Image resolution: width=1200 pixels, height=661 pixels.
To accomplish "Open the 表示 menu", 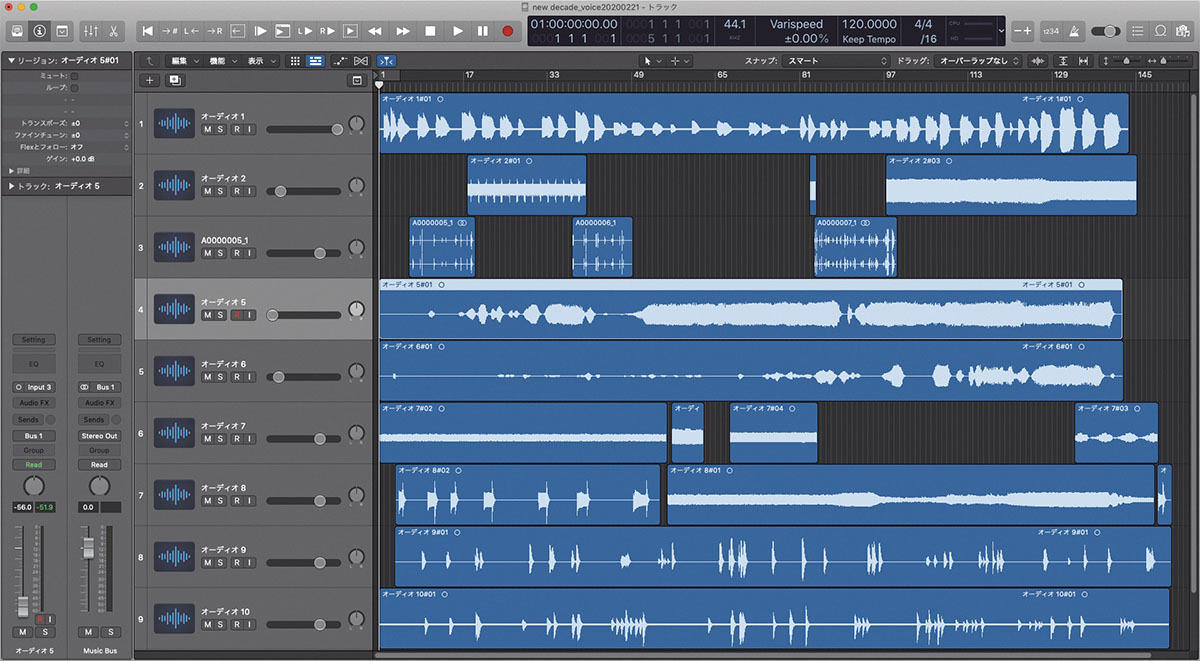I will pos(262,61).
